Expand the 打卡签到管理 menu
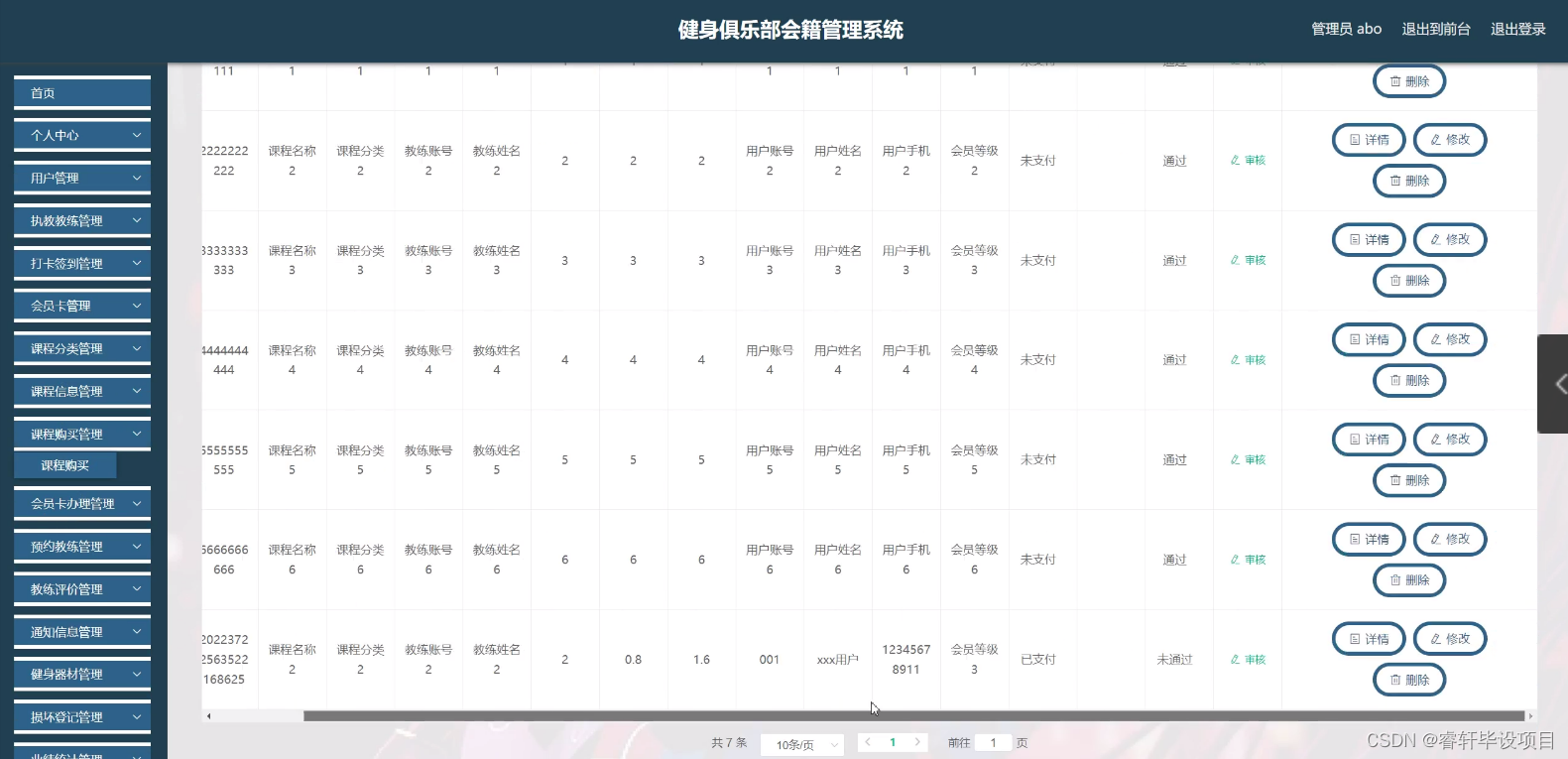The height and width of the screenshot is (759, 1568). point(82,264)
